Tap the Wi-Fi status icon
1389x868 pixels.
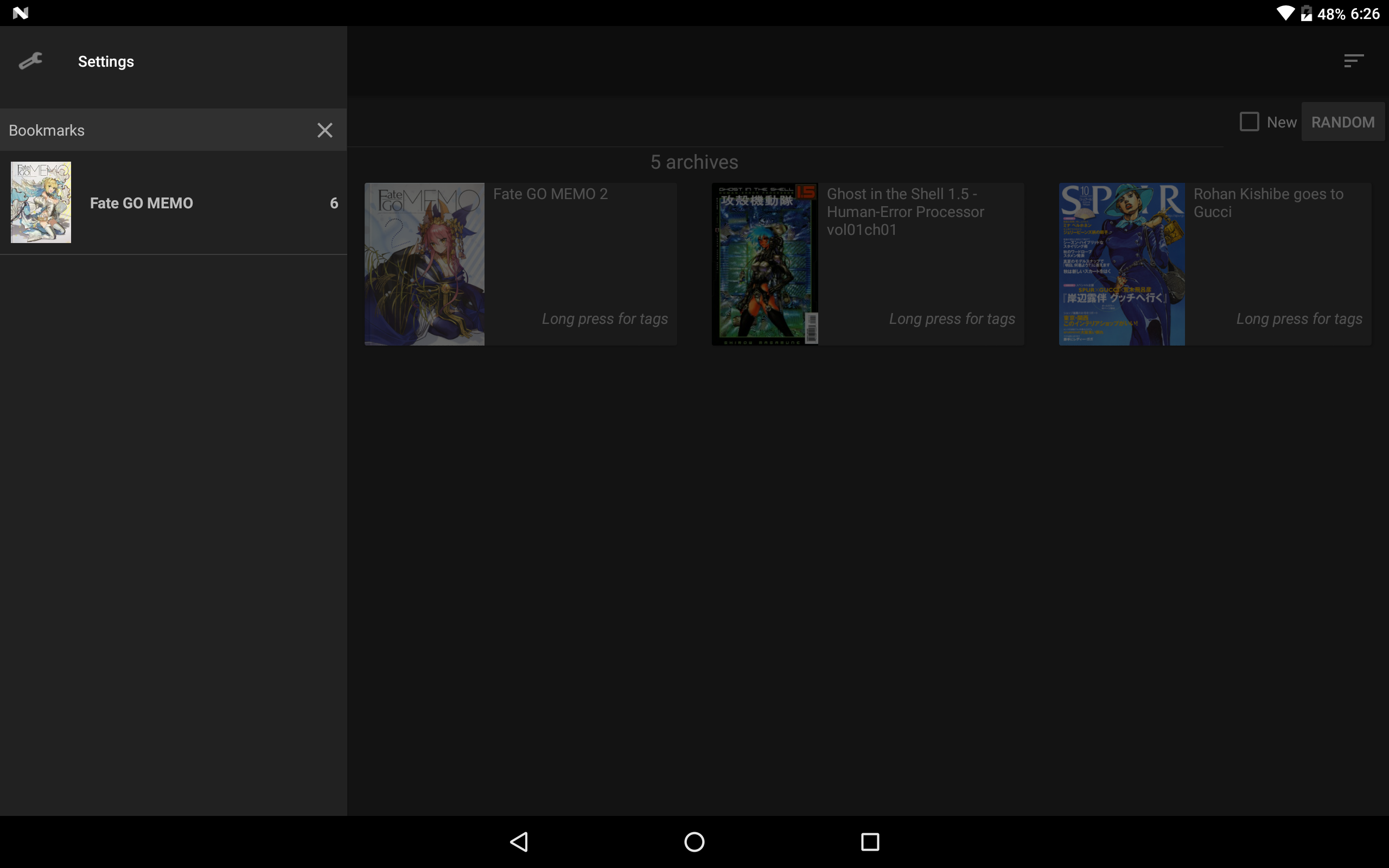click(x=1286, y=13)
